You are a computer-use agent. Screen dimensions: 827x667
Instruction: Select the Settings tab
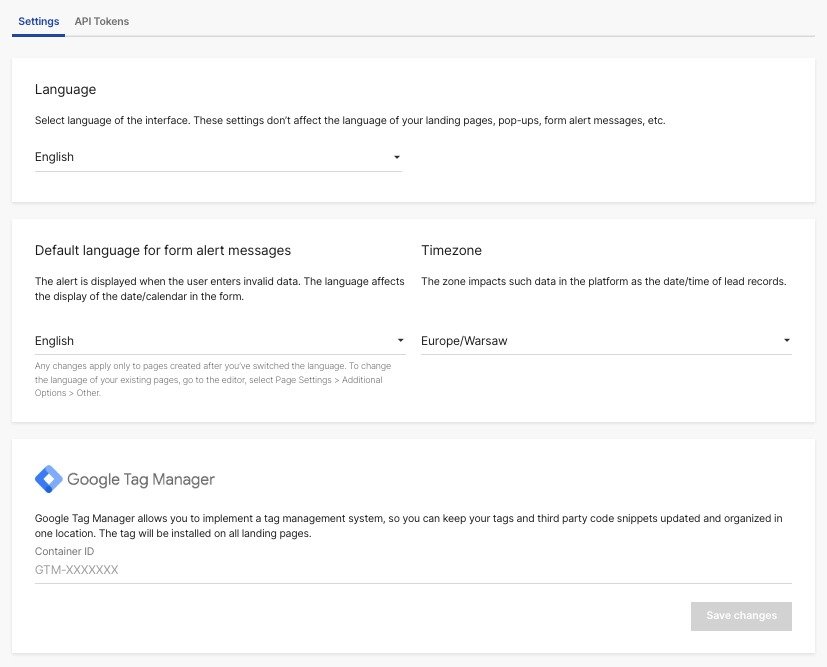click(x=38, y=20)
